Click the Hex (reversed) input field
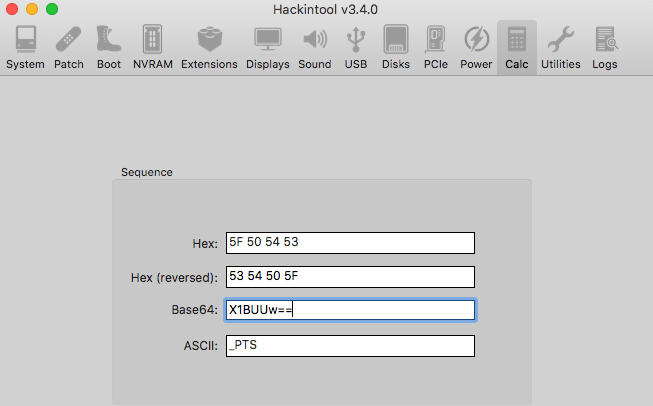 (x=350, y=277)
